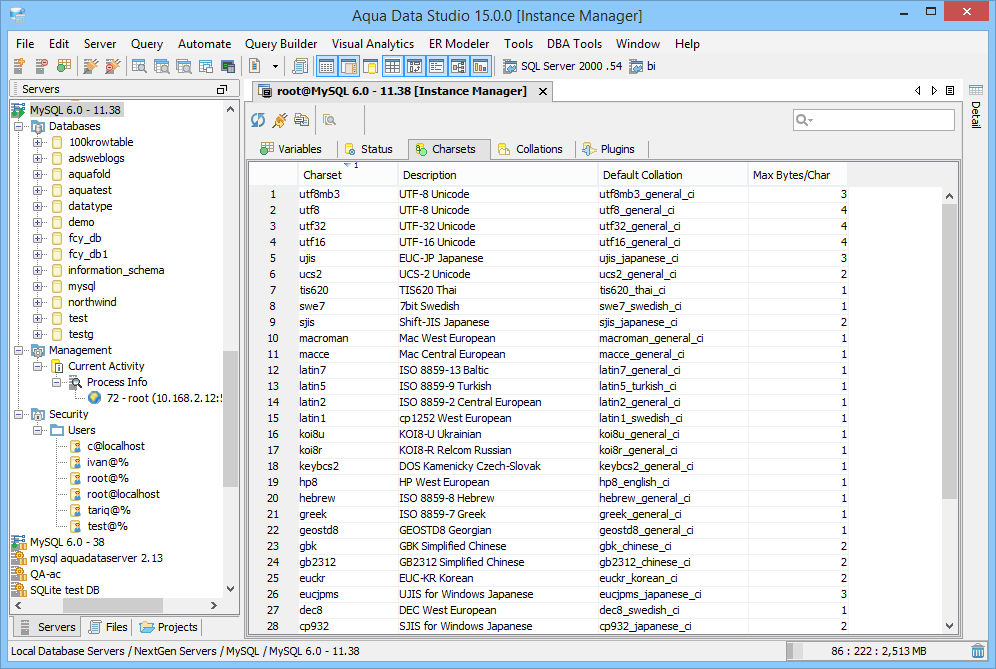Collapse the Management tree node
This screenshot has width=996, height=669.
pyautogui.click(x=18, y=350)
